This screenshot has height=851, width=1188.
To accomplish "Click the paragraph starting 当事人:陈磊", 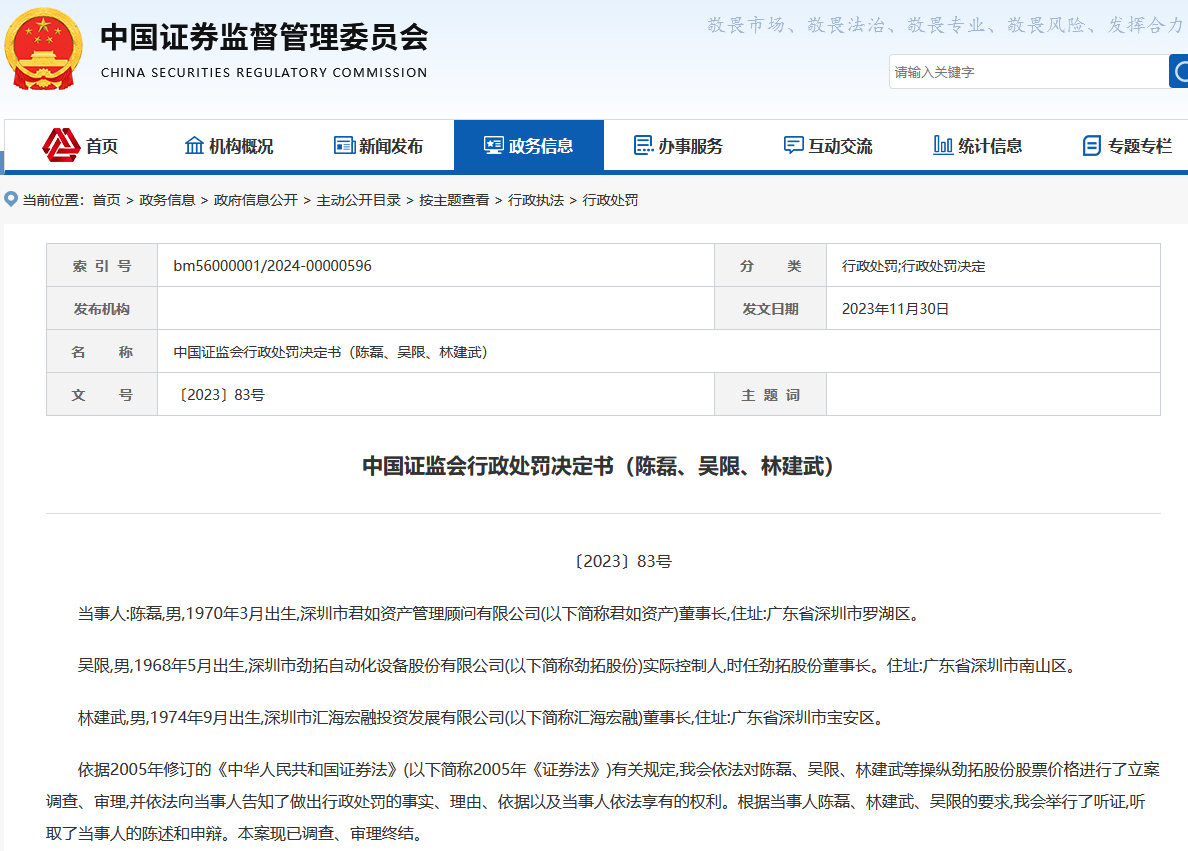I will (x=500, y=614).
